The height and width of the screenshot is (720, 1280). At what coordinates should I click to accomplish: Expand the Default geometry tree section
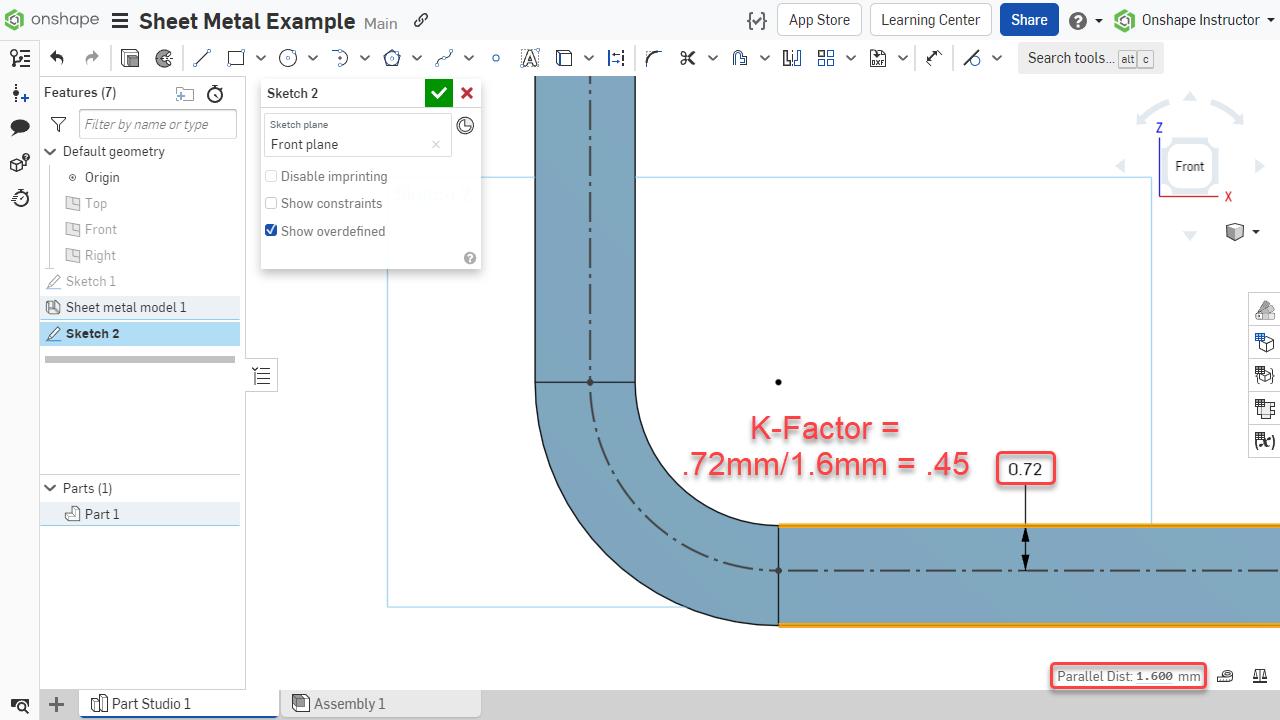[x=50, y=151]
